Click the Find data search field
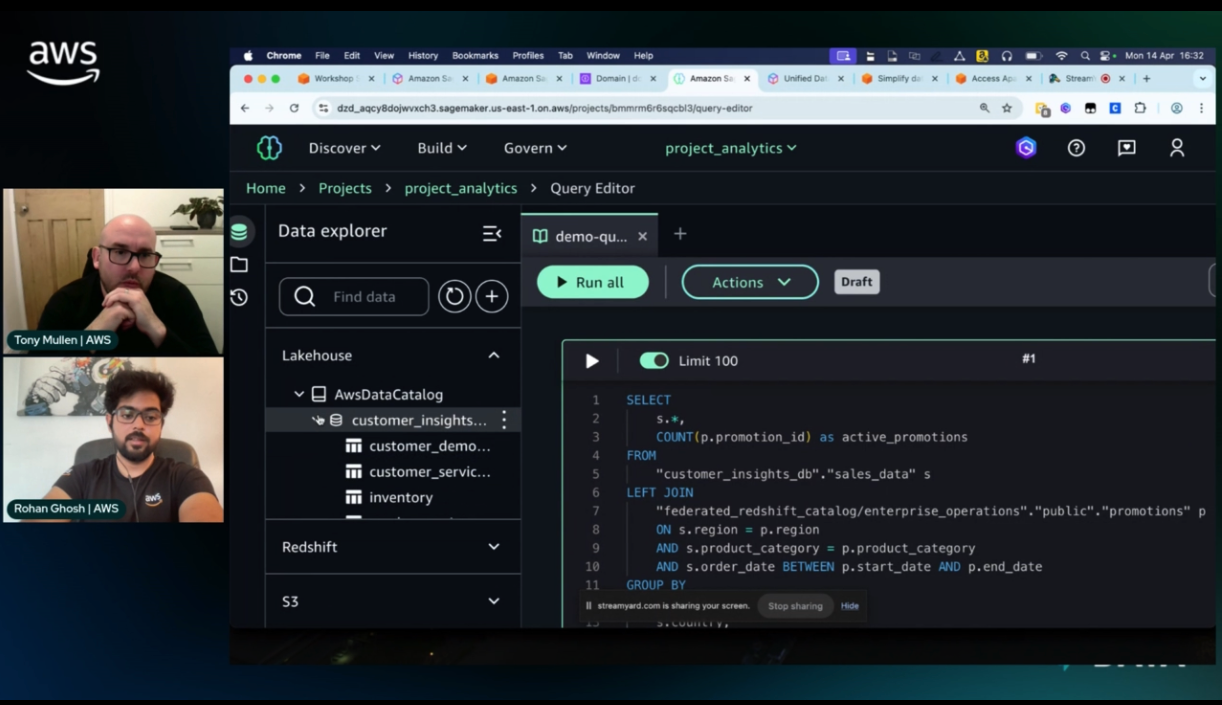The height and width of the screenshot is (705, 1222). tap(364, 297)
